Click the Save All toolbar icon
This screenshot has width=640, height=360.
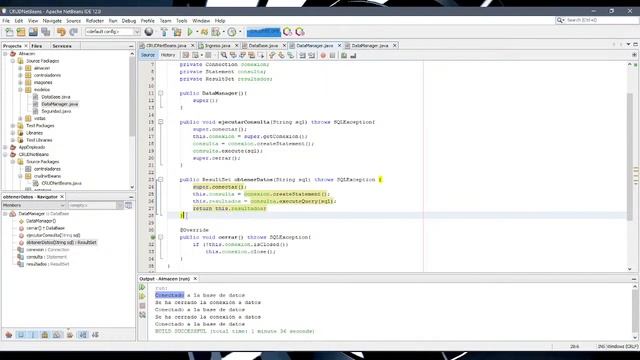tap(45, 32)
